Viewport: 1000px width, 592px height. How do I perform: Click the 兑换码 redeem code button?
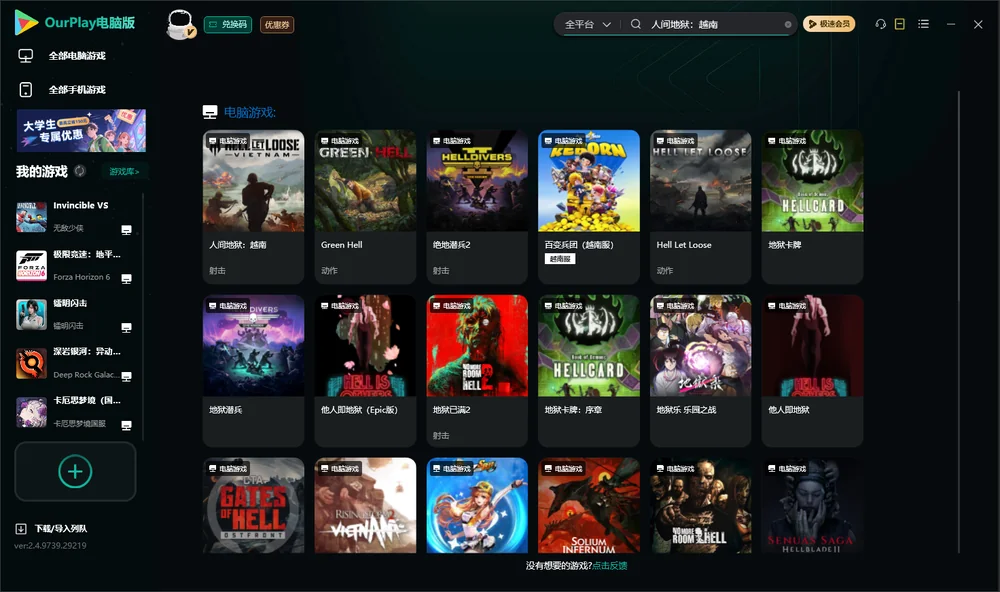228,24
